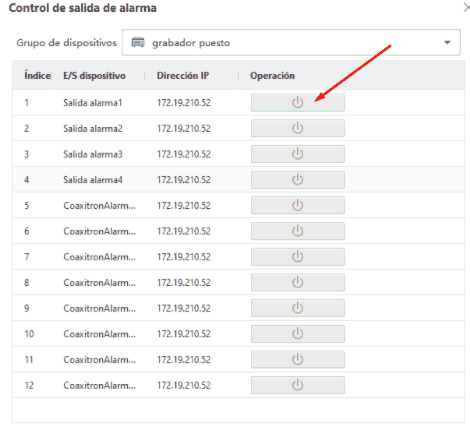The height and width of the screenshot is (438, 470).
Task: Activate power icon for Salida alarma4
Action: point(298,180)
